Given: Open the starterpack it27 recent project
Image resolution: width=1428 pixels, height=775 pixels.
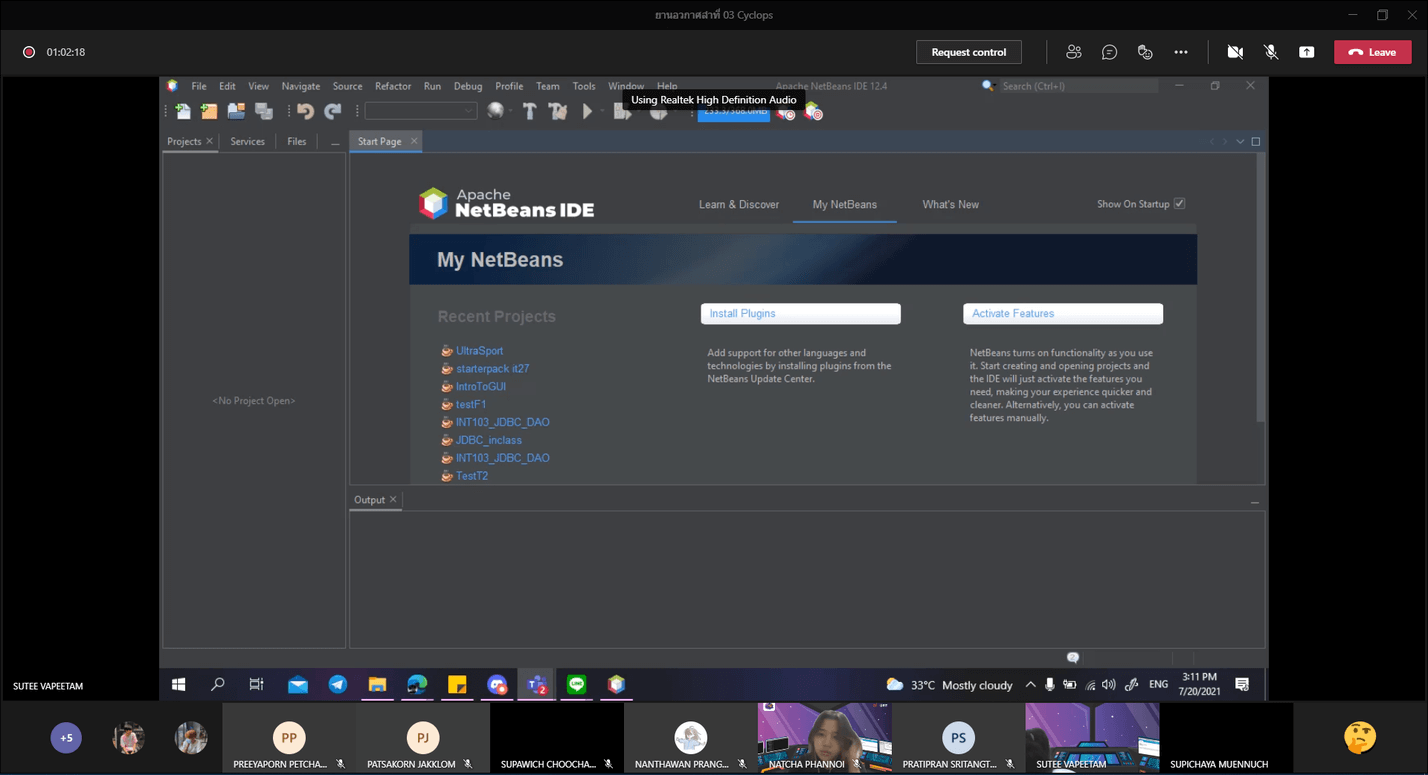Looking at the screenshot, I should click(x=492, y=369).
